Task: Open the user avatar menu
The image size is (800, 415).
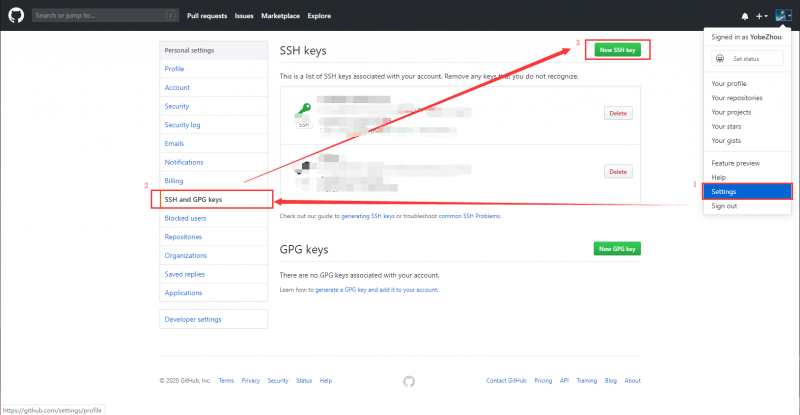Action: pyautogui.click(x=783, y=16)
